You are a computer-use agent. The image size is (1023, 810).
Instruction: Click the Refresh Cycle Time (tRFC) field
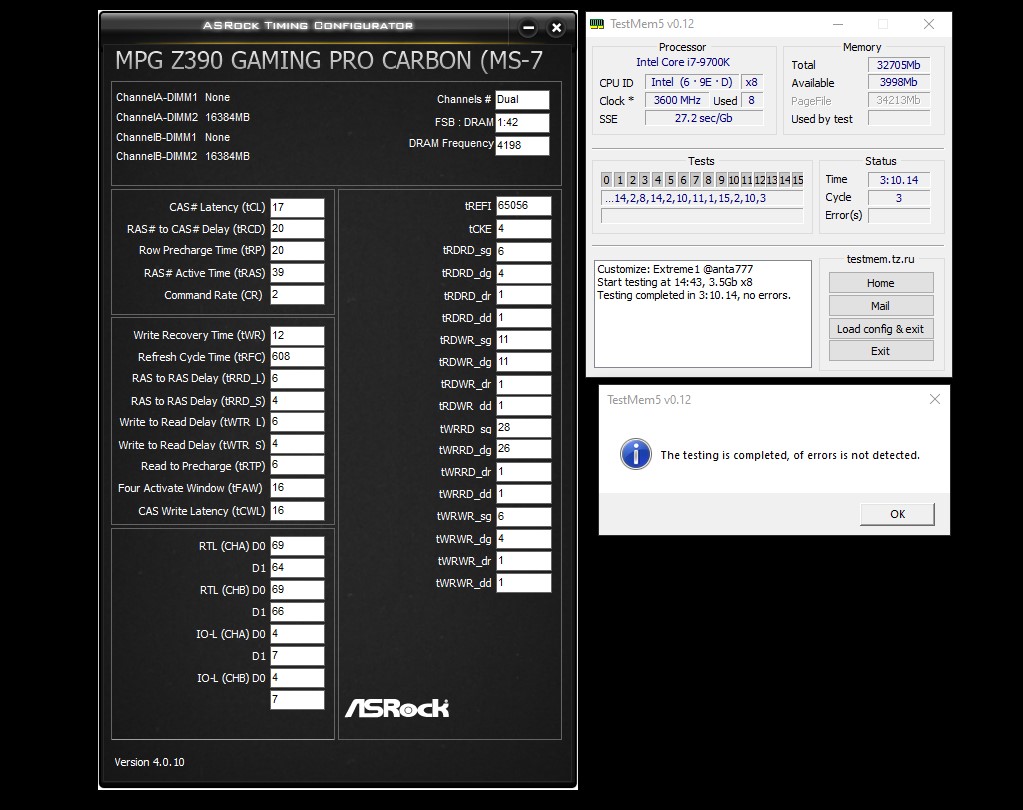[x=298, y=357]
